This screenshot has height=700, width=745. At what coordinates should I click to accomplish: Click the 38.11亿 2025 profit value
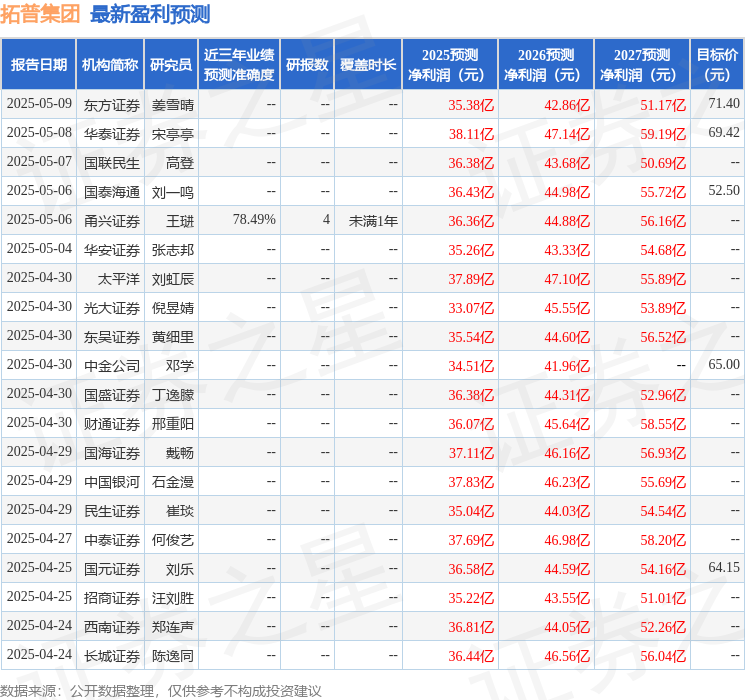click(471, 134)
